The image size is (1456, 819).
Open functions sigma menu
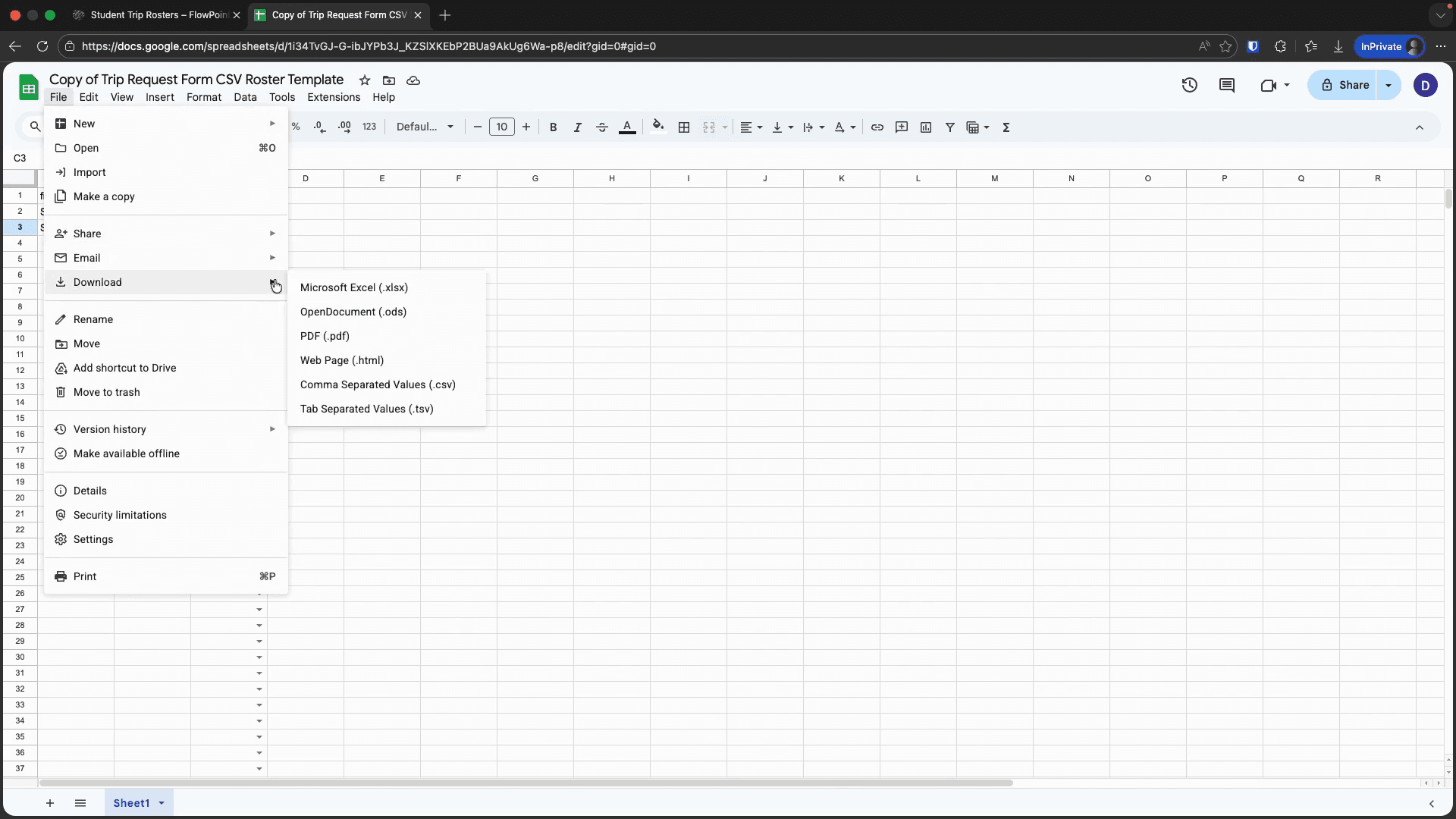(x=1006, y=127)
